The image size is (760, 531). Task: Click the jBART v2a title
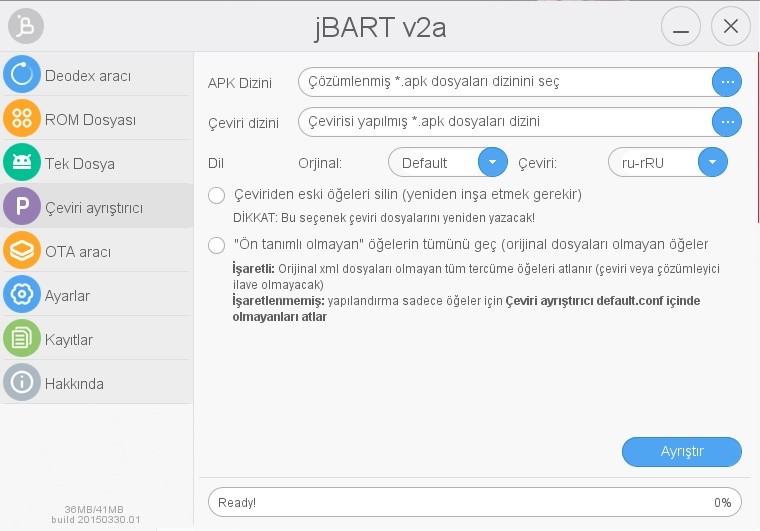pyautogui.click(x=380, y=28)
